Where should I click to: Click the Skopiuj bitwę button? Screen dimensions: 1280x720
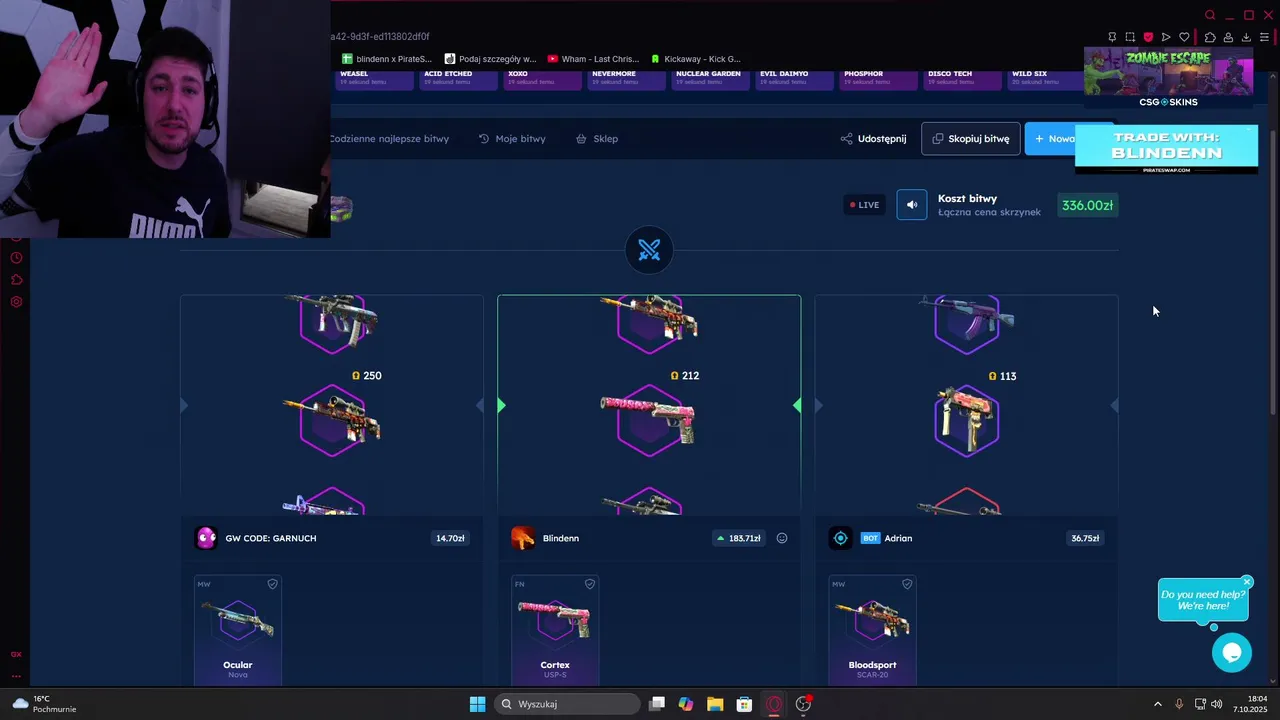[970, 139]
